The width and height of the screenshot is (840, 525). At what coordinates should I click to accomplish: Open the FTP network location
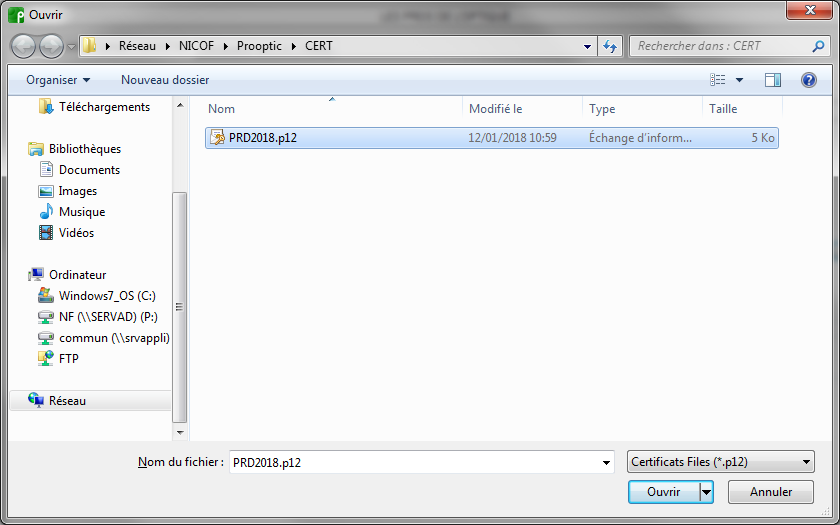pyautogui.click(x=58, y=358)
